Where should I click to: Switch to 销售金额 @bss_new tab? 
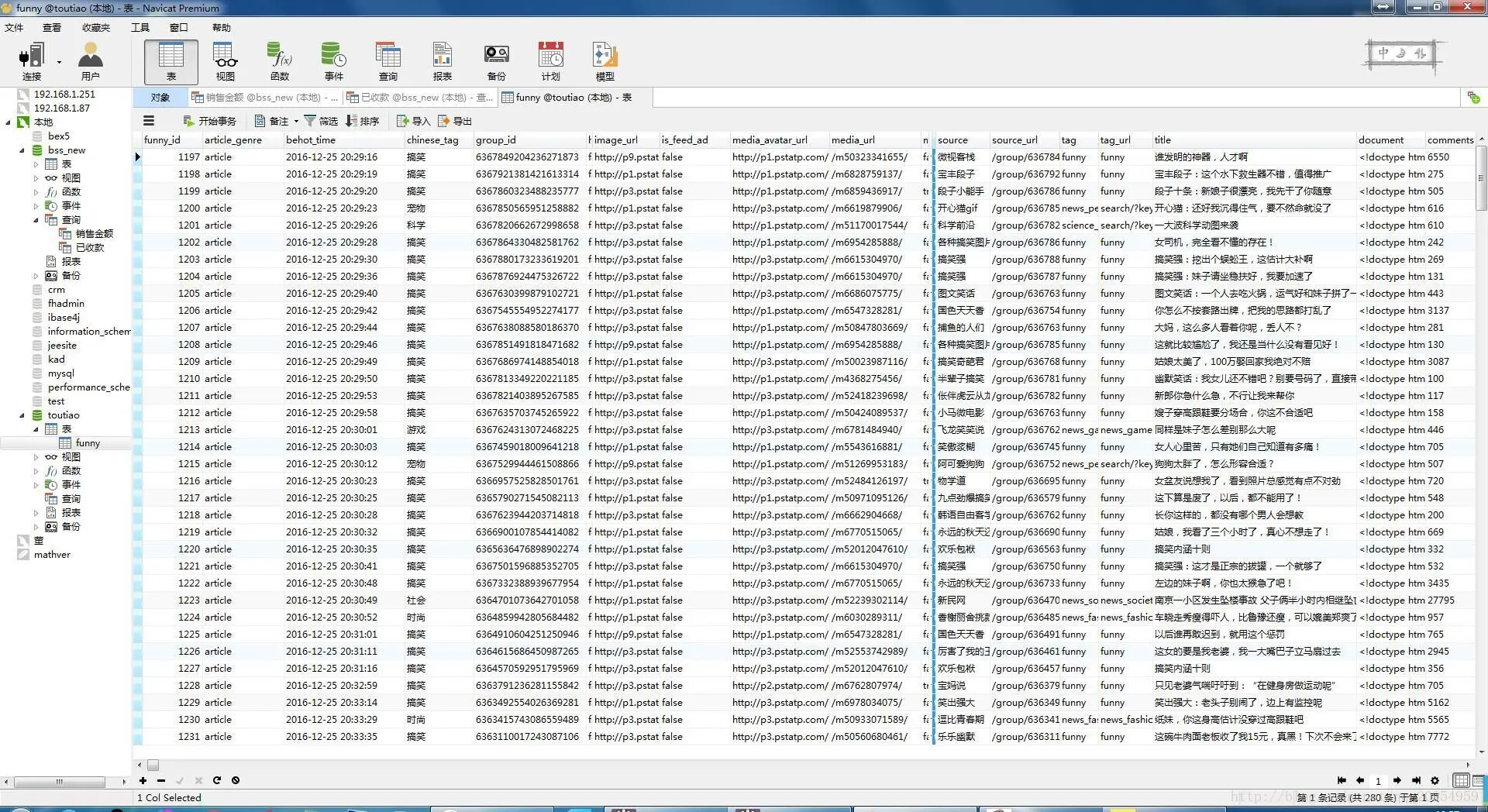click(264, 98)
